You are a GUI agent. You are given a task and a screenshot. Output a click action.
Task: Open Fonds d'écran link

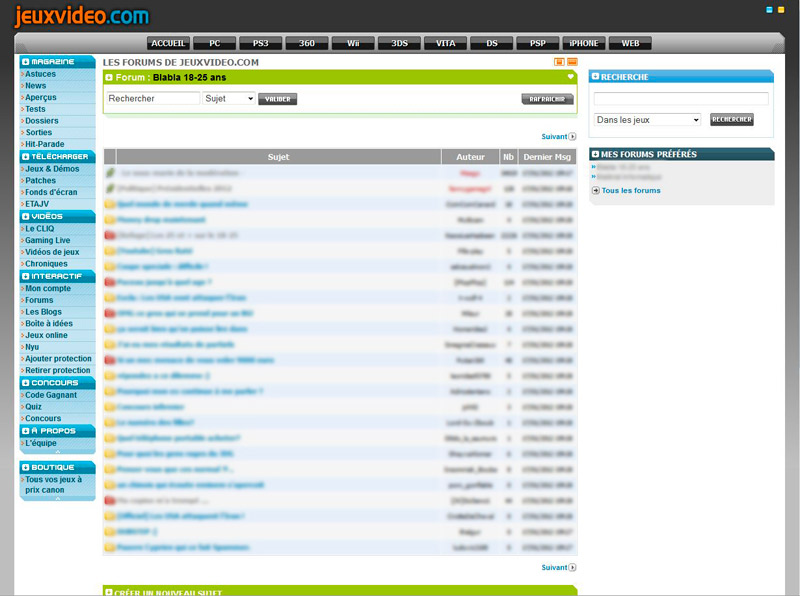[51, 192]
